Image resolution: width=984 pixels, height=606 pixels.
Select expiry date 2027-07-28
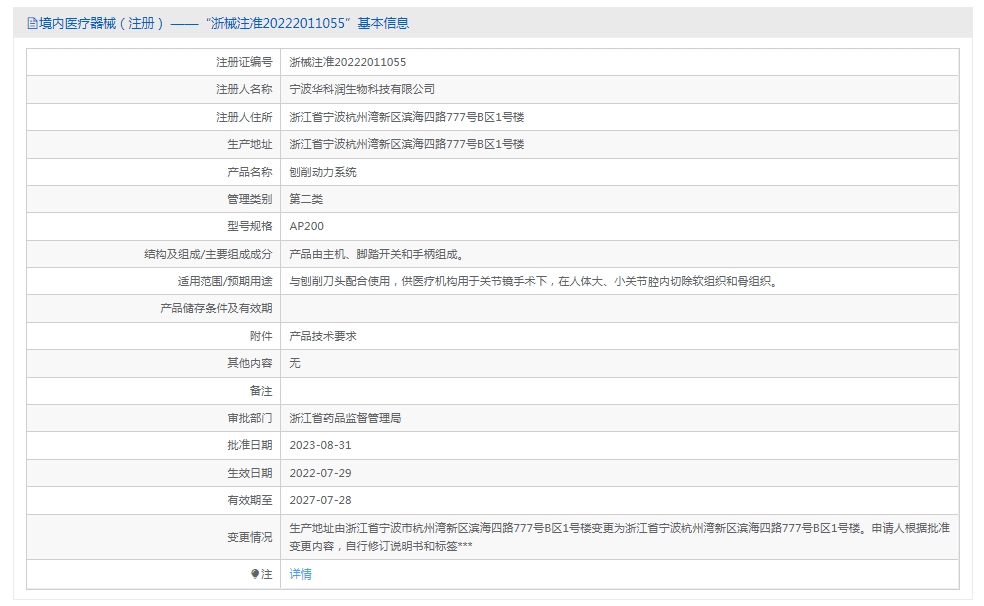320,500
